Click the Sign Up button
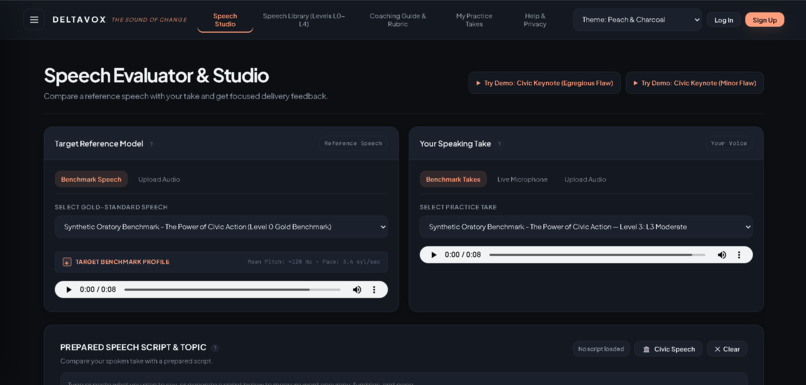The width and height of the screenshot is (806, 385). (764, 20)
